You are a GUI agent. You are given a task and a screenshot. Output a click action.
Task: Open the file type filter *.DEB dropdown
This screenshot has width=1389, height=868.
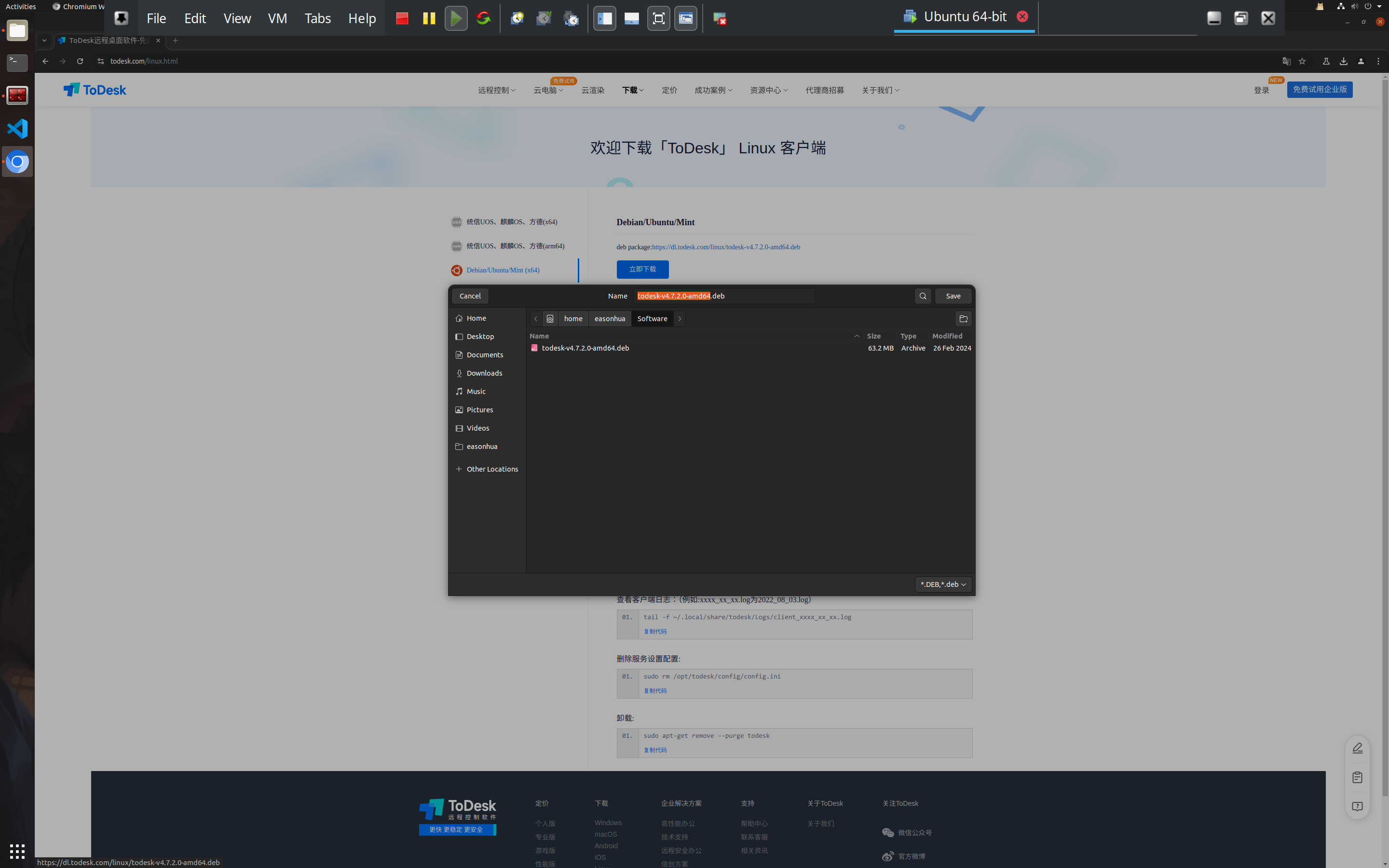pos(943,584)
